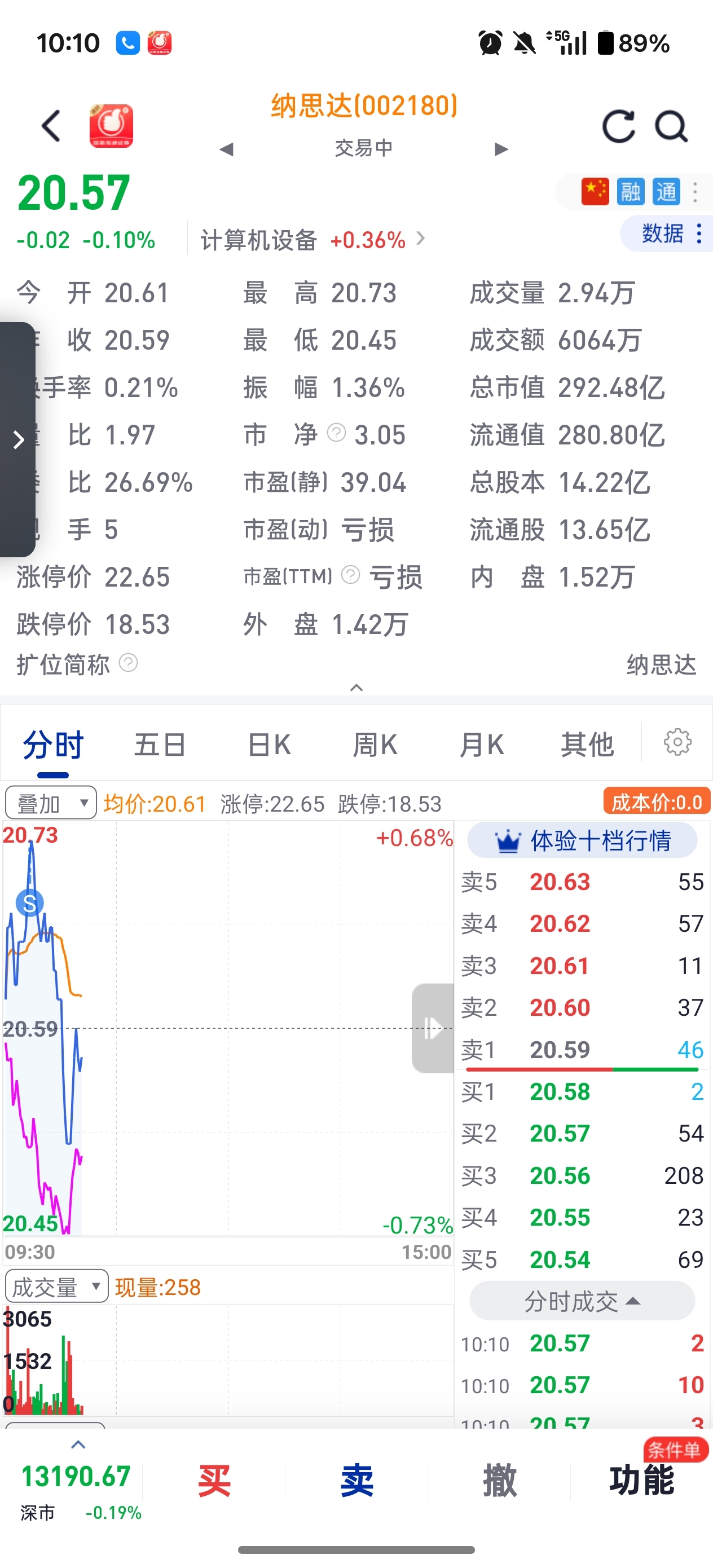Open the 成交量 indicator dropdown

(x=56, y=1287)
